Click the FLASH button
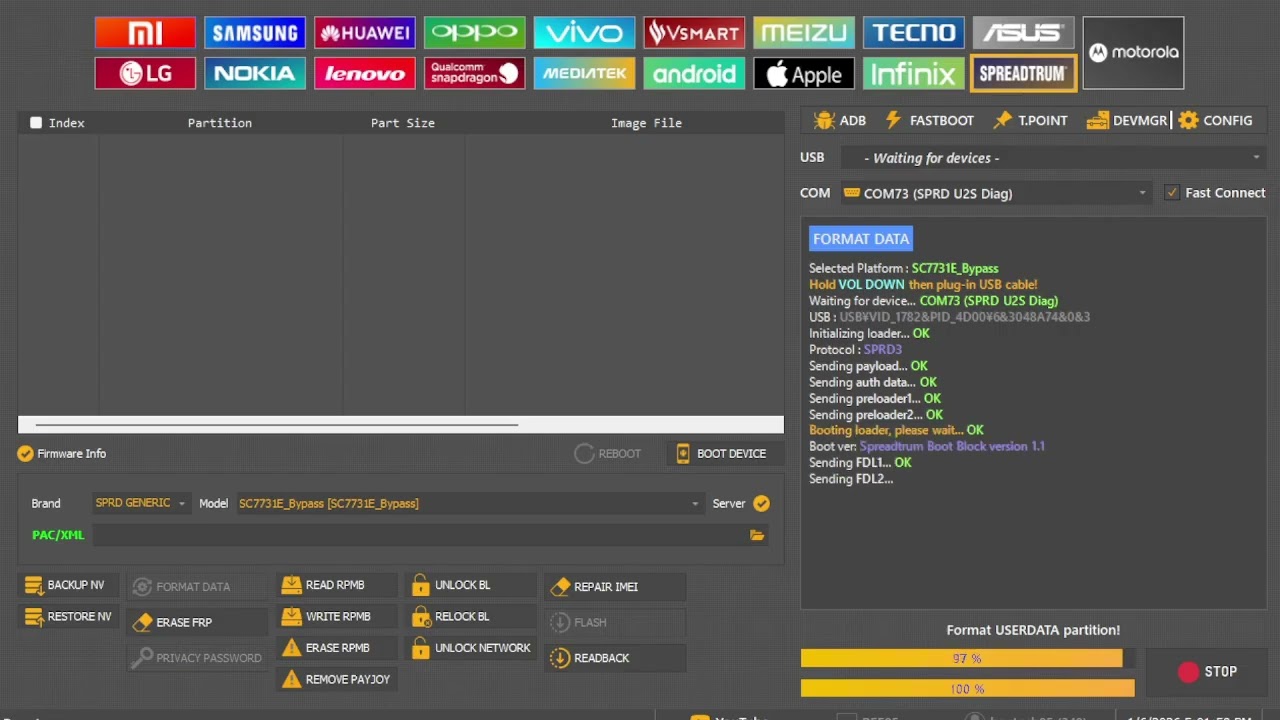Screen dimensions: 1280x720 pyautogui.click(x=615, y=622)
